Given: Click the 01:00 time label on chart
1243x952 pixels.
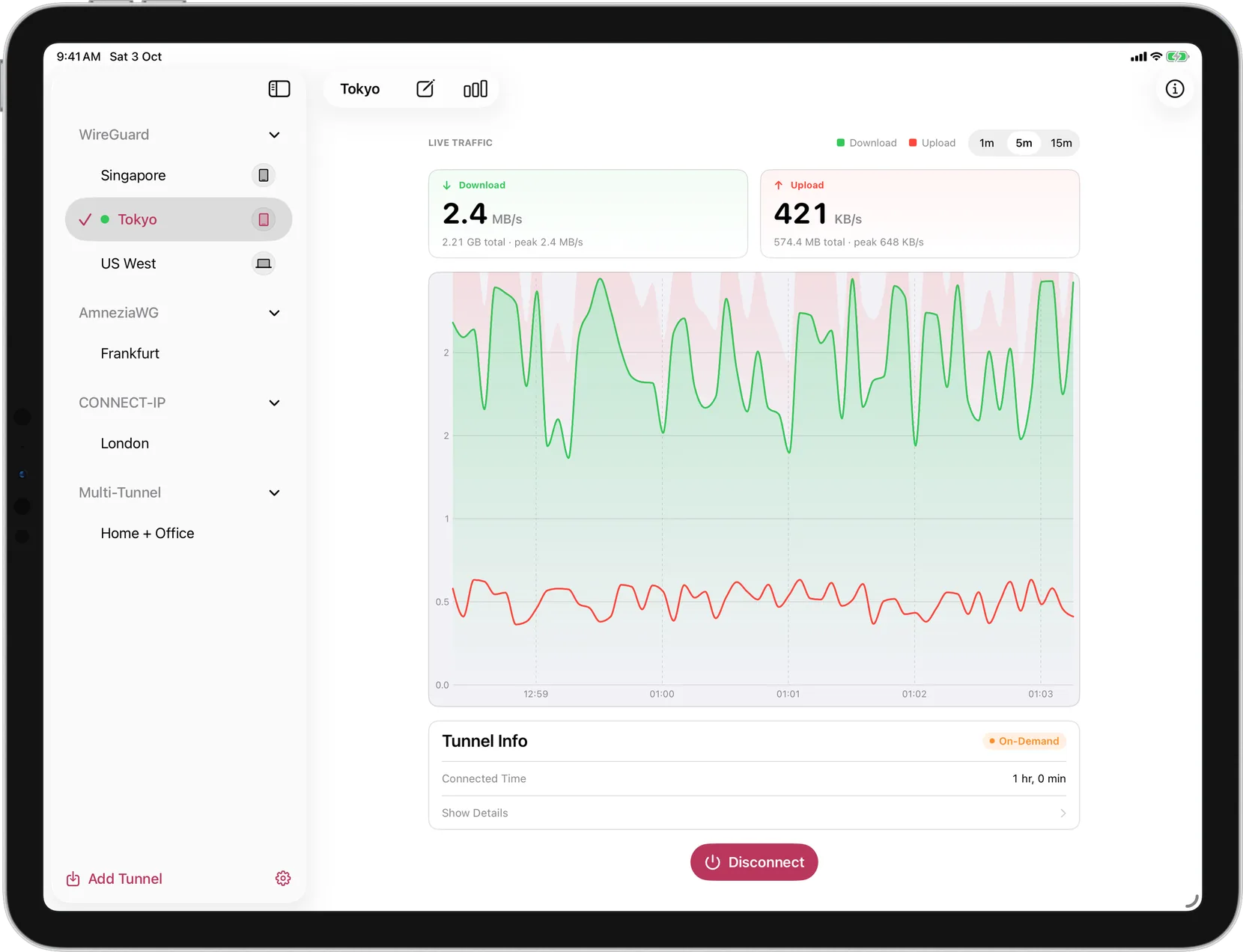Looking at the screenshot, I should pos(662,694).
